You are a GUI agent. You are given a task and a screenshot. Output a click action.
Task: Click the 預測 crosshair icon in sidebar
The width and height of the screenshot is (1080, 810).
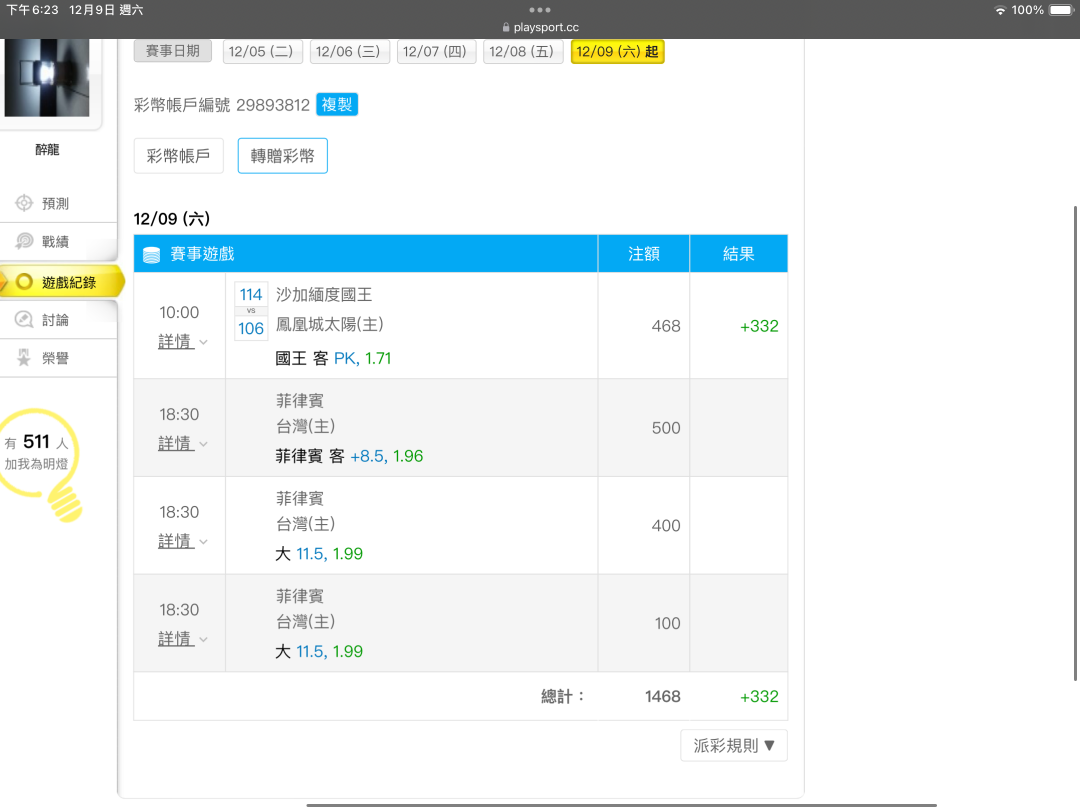[x=24, y=203]
